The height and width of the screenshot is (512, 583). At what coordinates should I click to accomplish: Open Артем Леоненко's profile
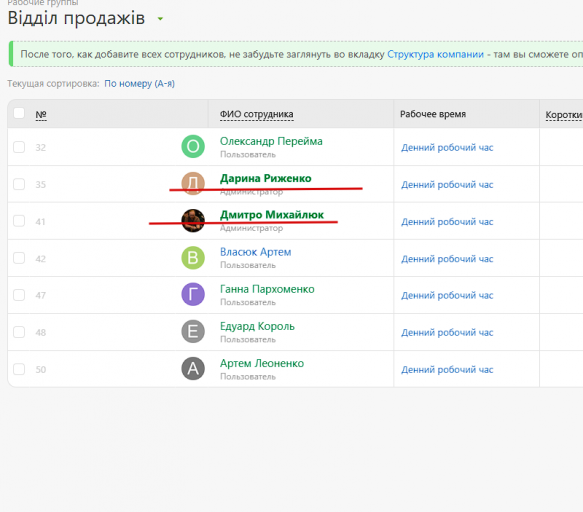tap(262, 363)
